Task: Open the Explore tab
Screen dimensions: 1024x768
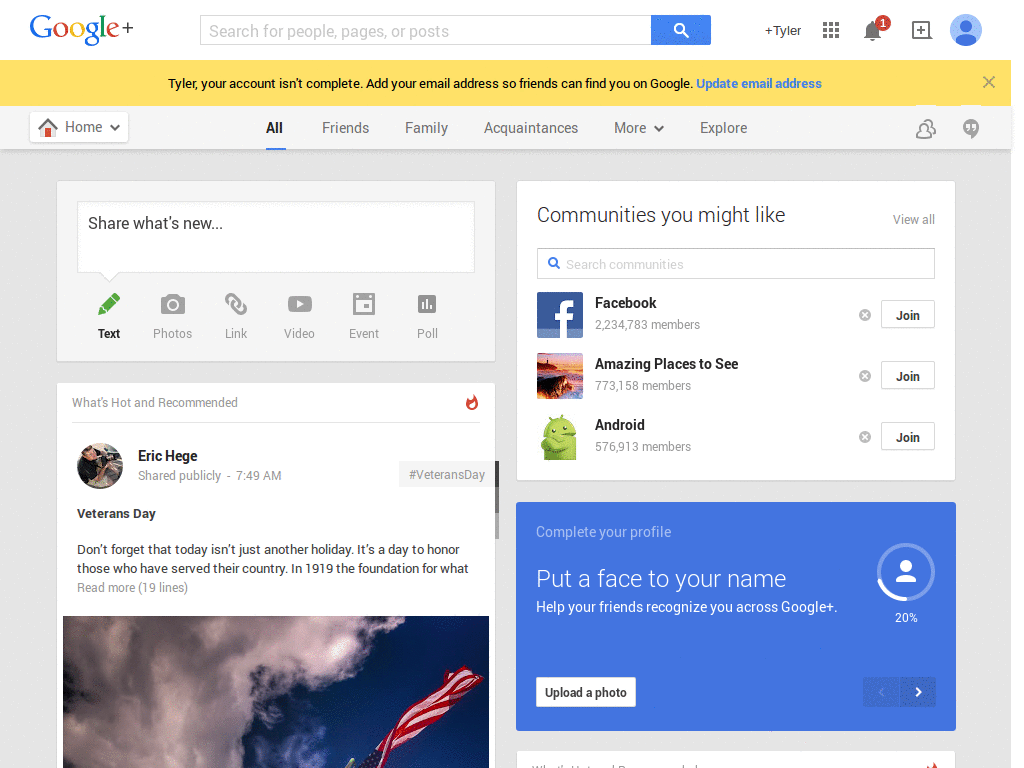Action: pos(724,128)
